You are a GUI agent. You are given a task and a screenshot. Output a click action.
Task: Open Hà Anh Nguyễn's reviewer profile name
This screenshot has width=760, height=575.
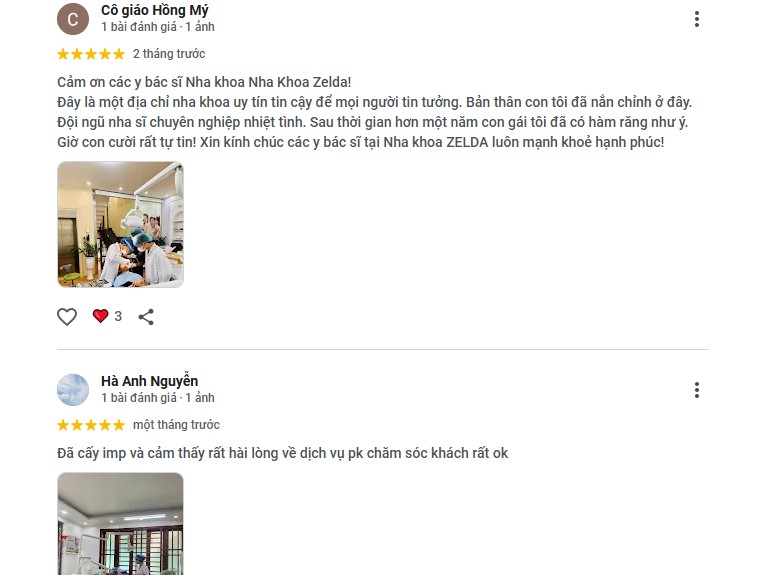coord(149,382)
